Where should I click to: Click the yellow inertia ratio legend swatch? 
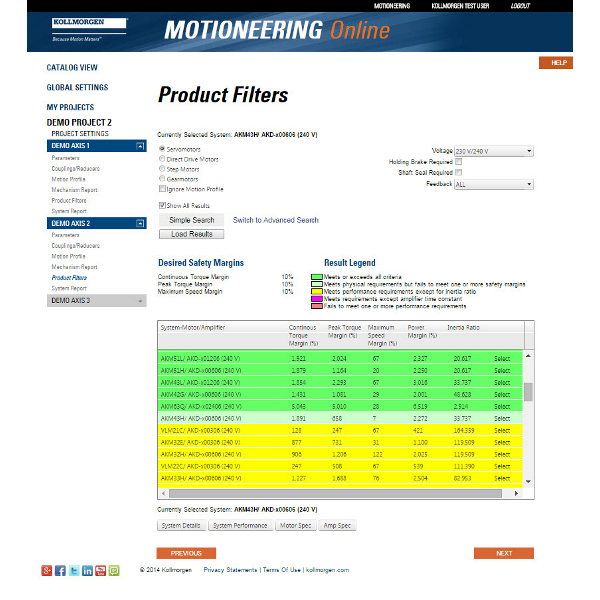point(317,292)
